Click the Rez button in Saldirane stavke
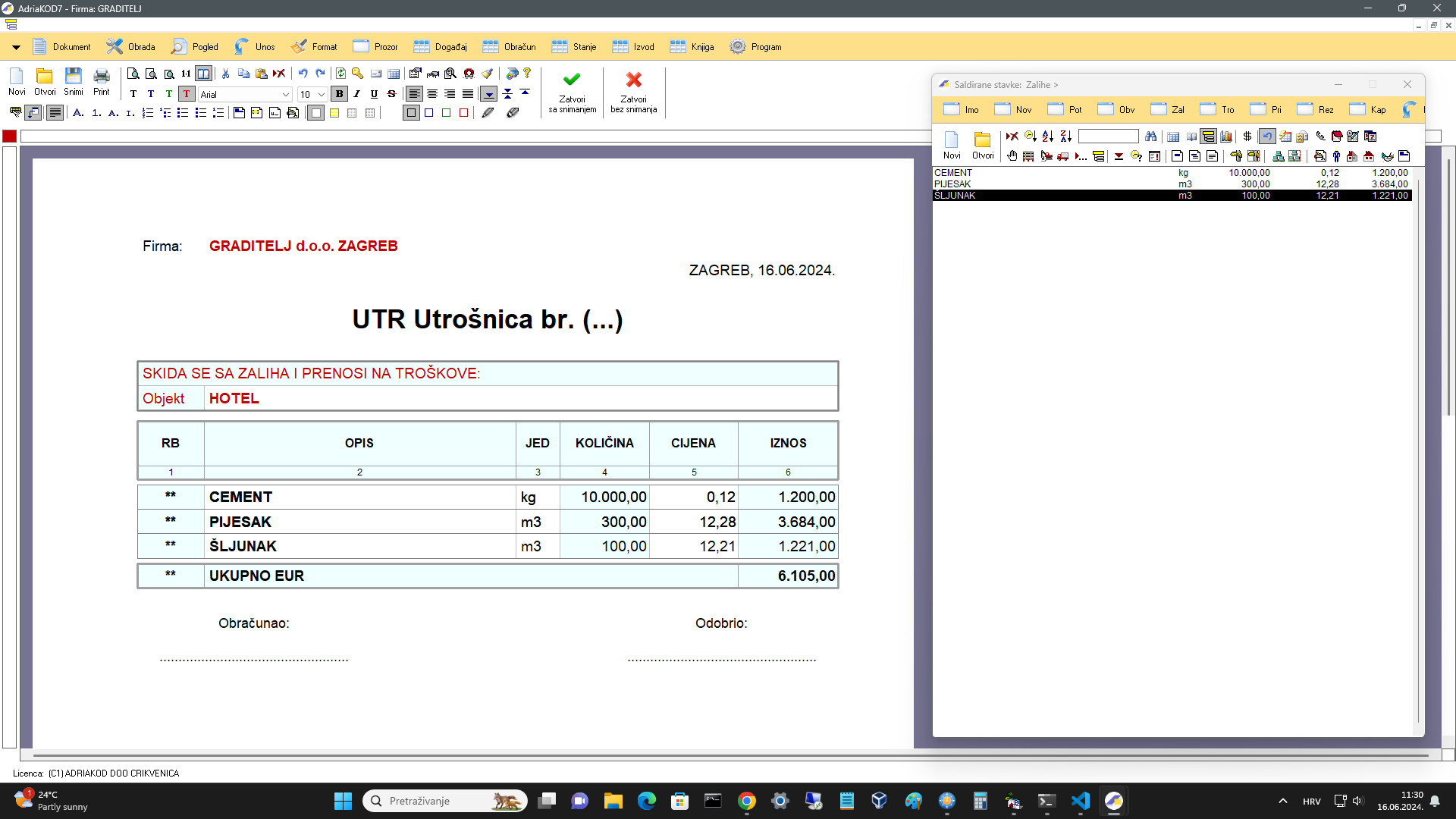The image size is (1456, 819). 1316,109
